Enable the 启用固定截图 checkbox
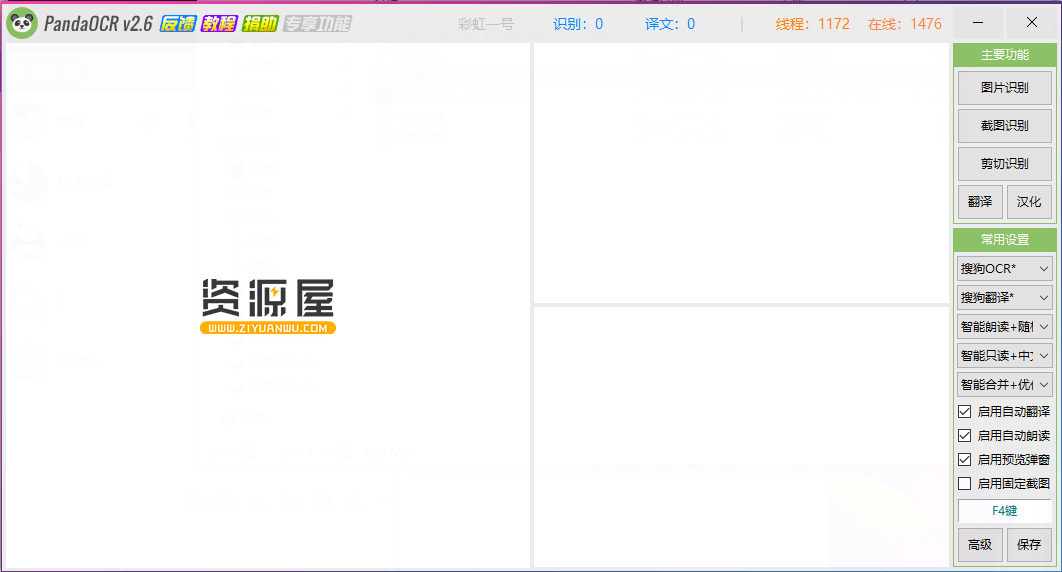 point(965,484)
